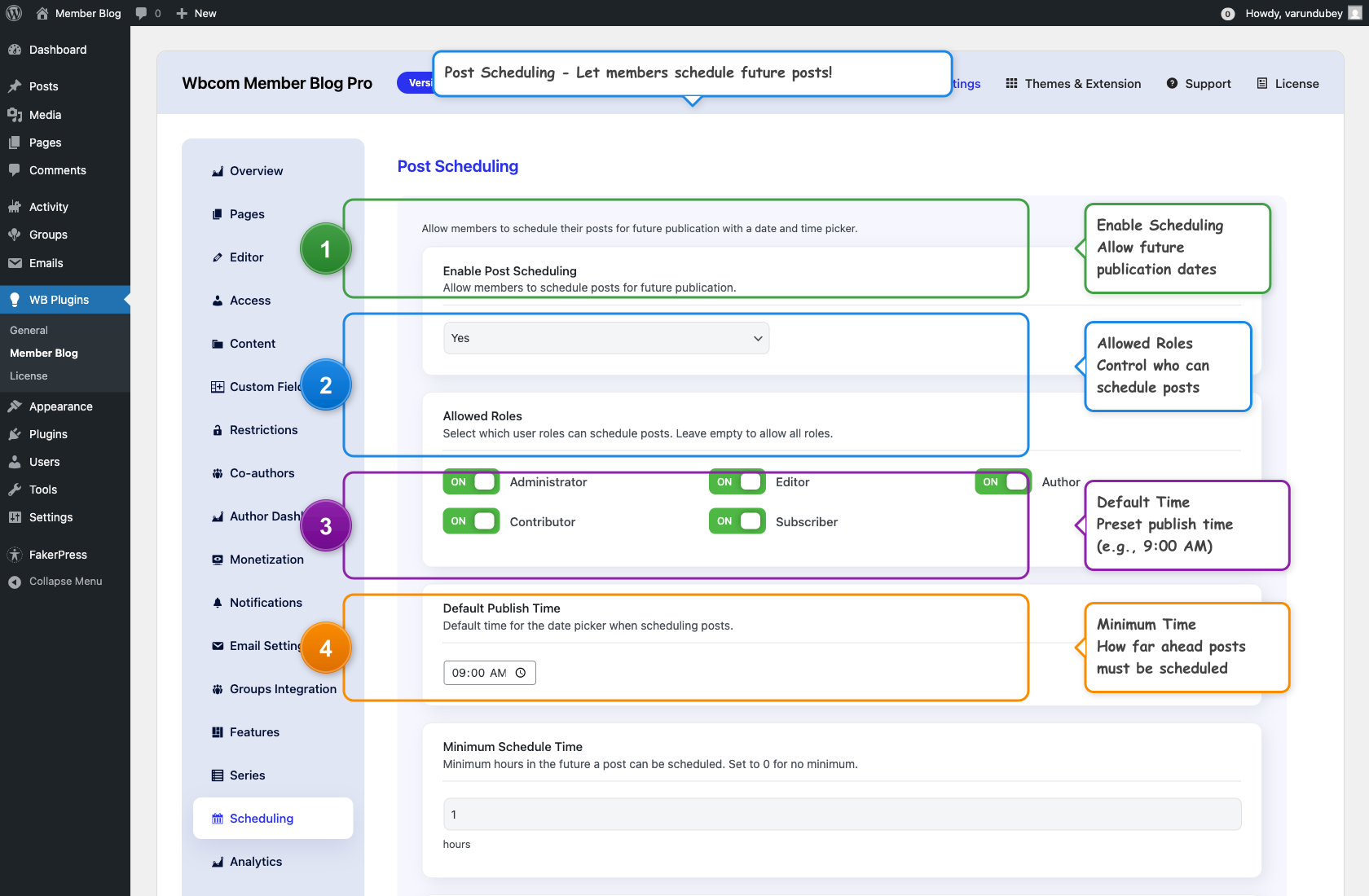
Task: Open Support in top nav
Action: click(1199, 83)
